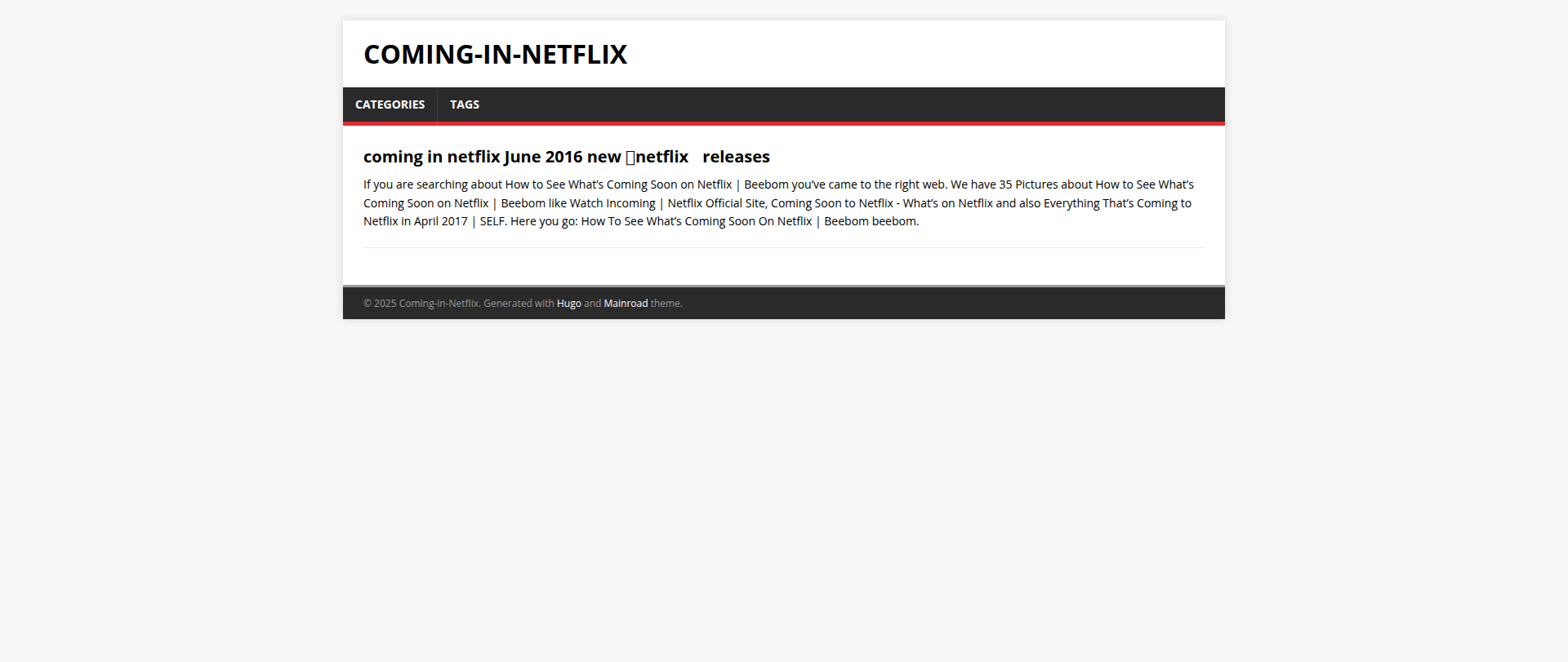The height and width of the screenshot is (662, 1568).
Task: Open the Categories menu item
Action: pyautogui.click(x=390, y=104)
